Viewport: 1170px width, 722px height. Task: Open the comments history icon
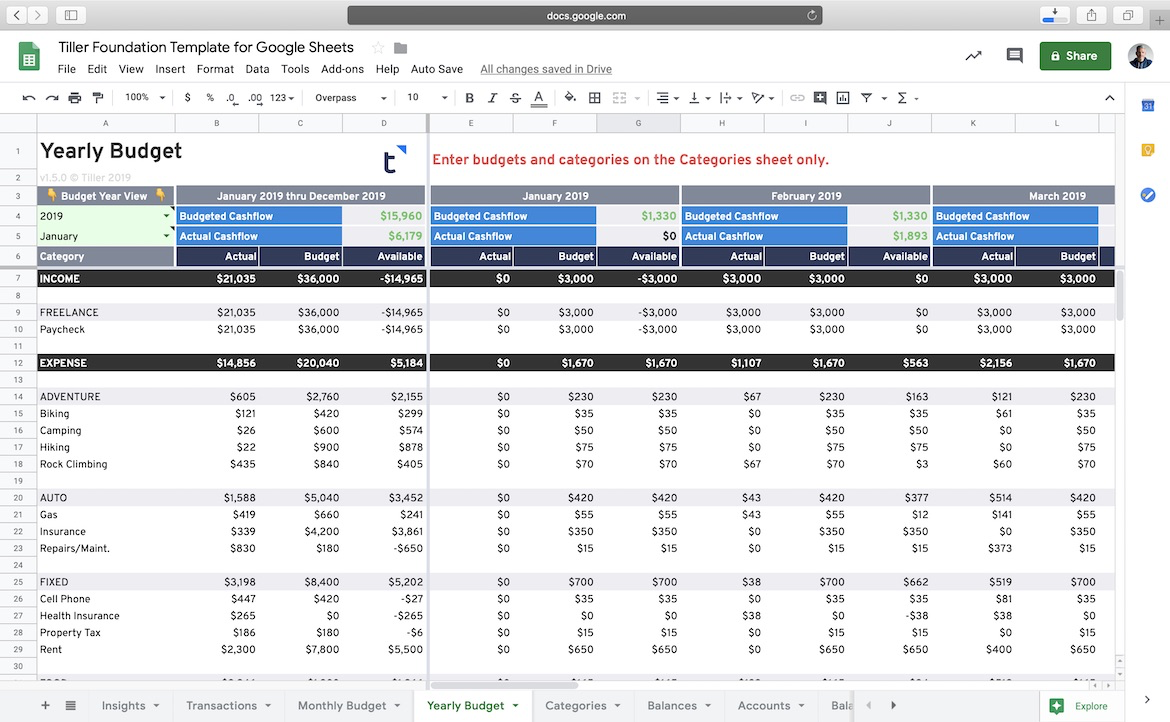tap(1014, 56)
